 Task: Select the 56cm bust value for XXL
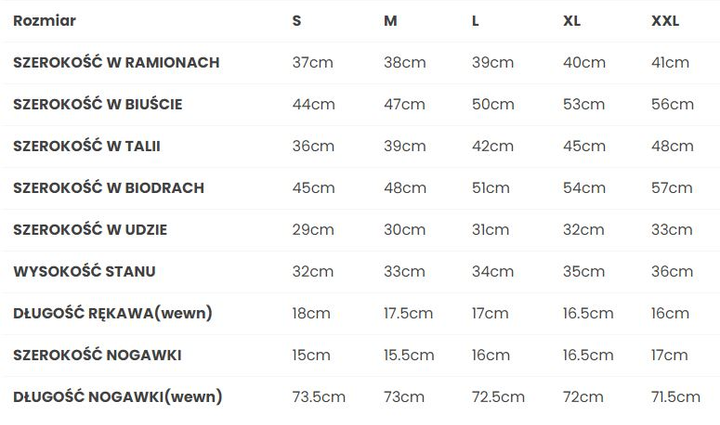(672, 104)
